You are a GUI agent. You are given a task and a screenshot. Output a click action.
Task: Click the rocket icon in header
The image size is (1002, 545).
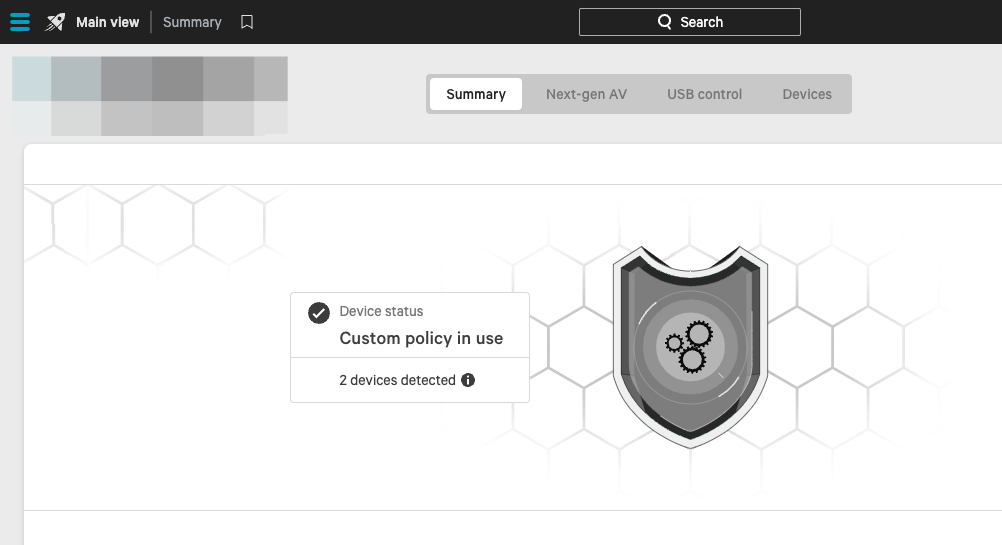55,22
